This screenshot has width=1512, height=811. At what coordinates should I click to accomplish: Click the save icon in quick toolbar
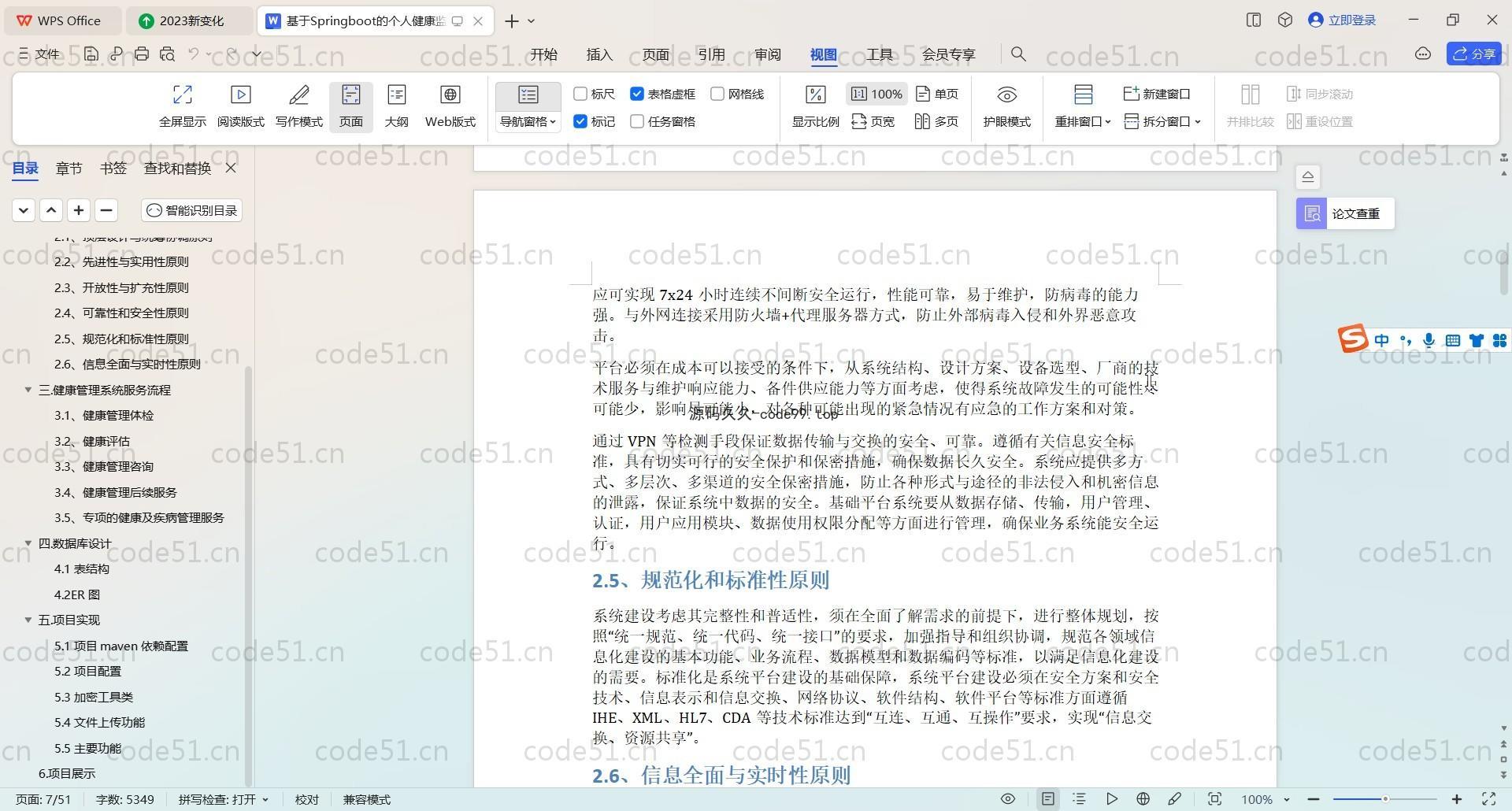tap(91, 54)
